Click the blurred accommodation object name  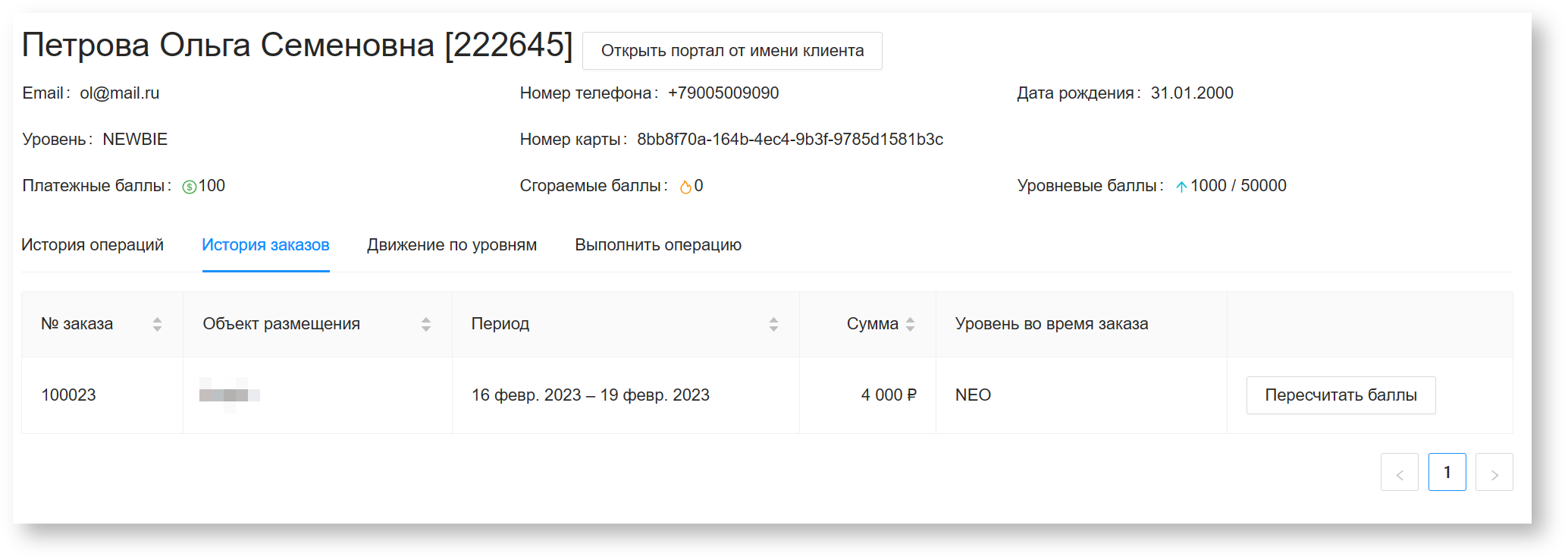pos(229,395)
